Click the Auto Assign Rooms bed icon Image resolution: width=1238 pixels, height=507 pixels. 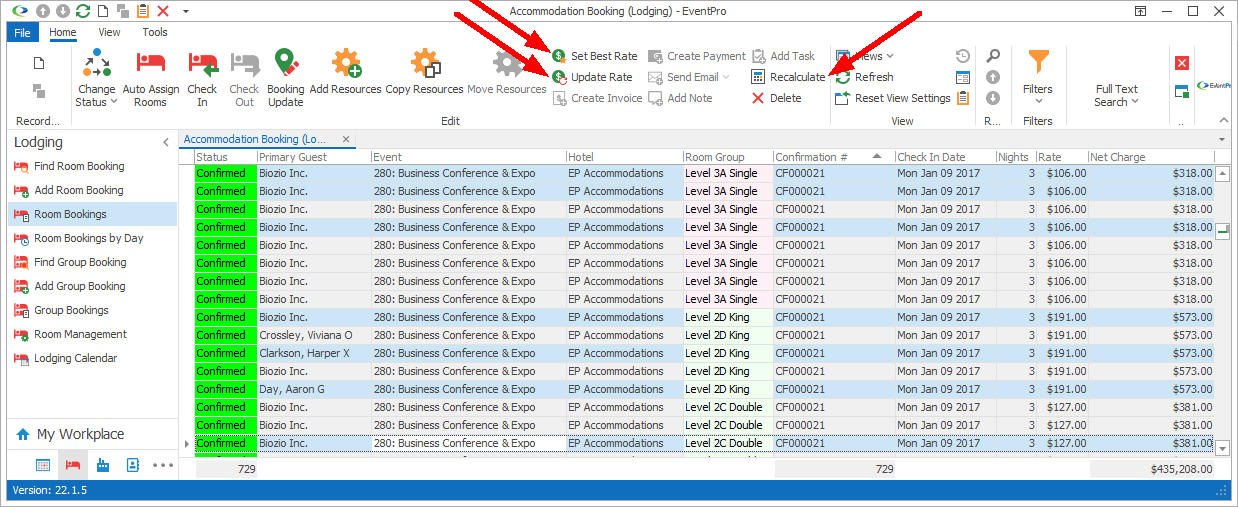(151, 64)
